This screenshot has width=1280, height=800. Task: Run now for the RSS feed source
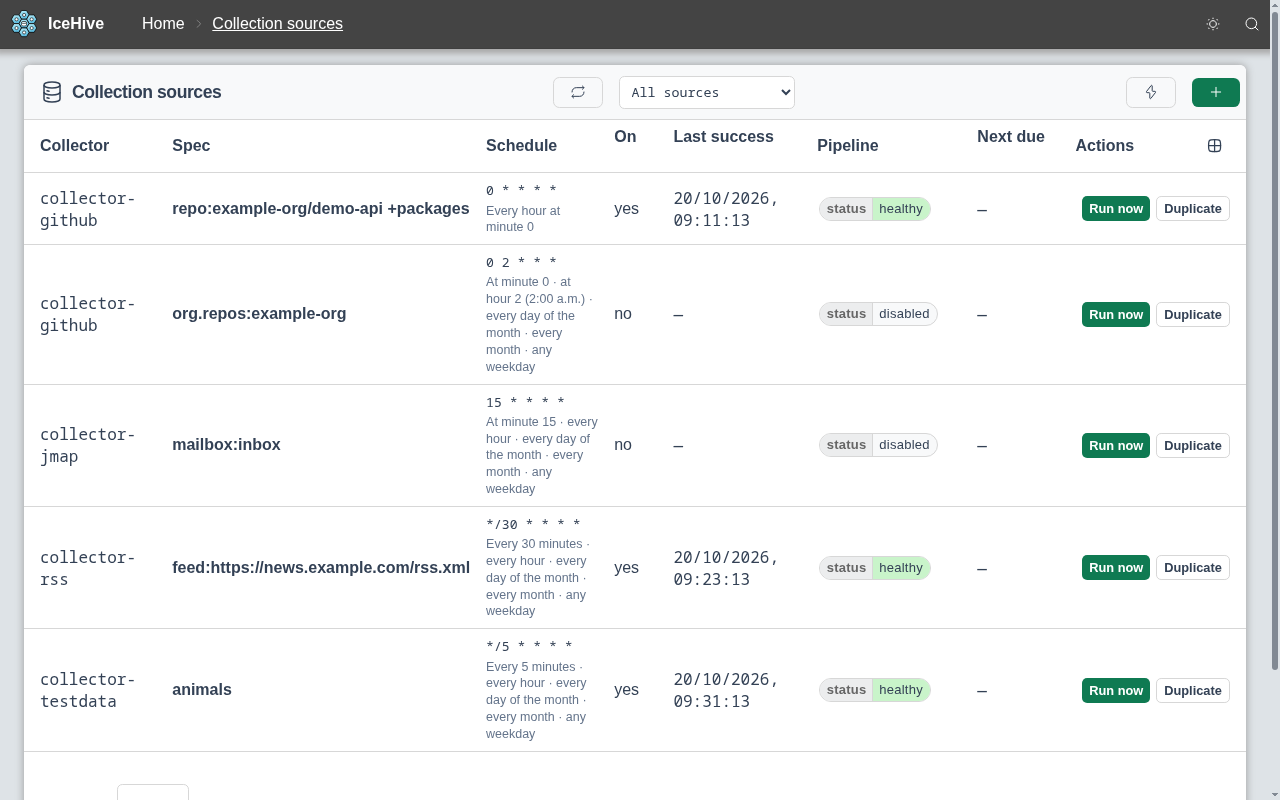[x=1116, y=567]
